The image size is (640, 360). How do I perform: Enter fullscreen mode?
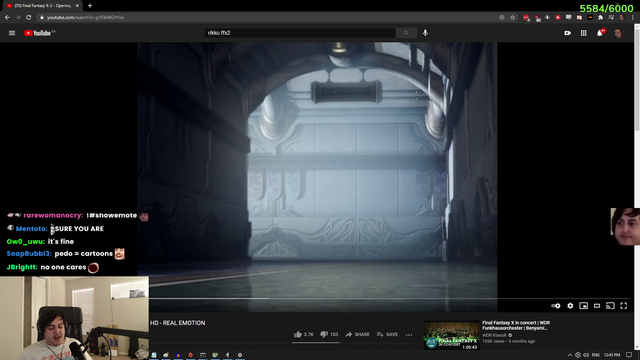[x=624, y=306]
